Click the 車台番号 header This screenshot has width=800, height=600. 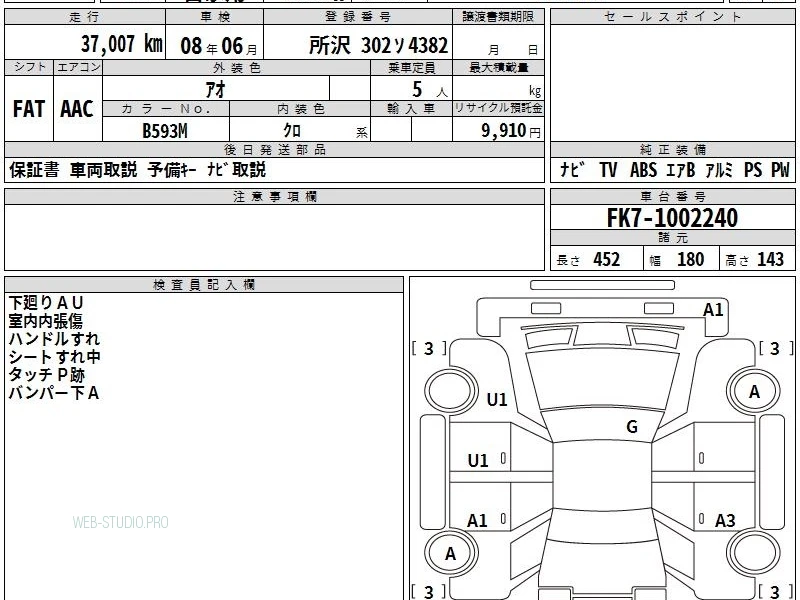pyautogui.click(x=673, y=196)
